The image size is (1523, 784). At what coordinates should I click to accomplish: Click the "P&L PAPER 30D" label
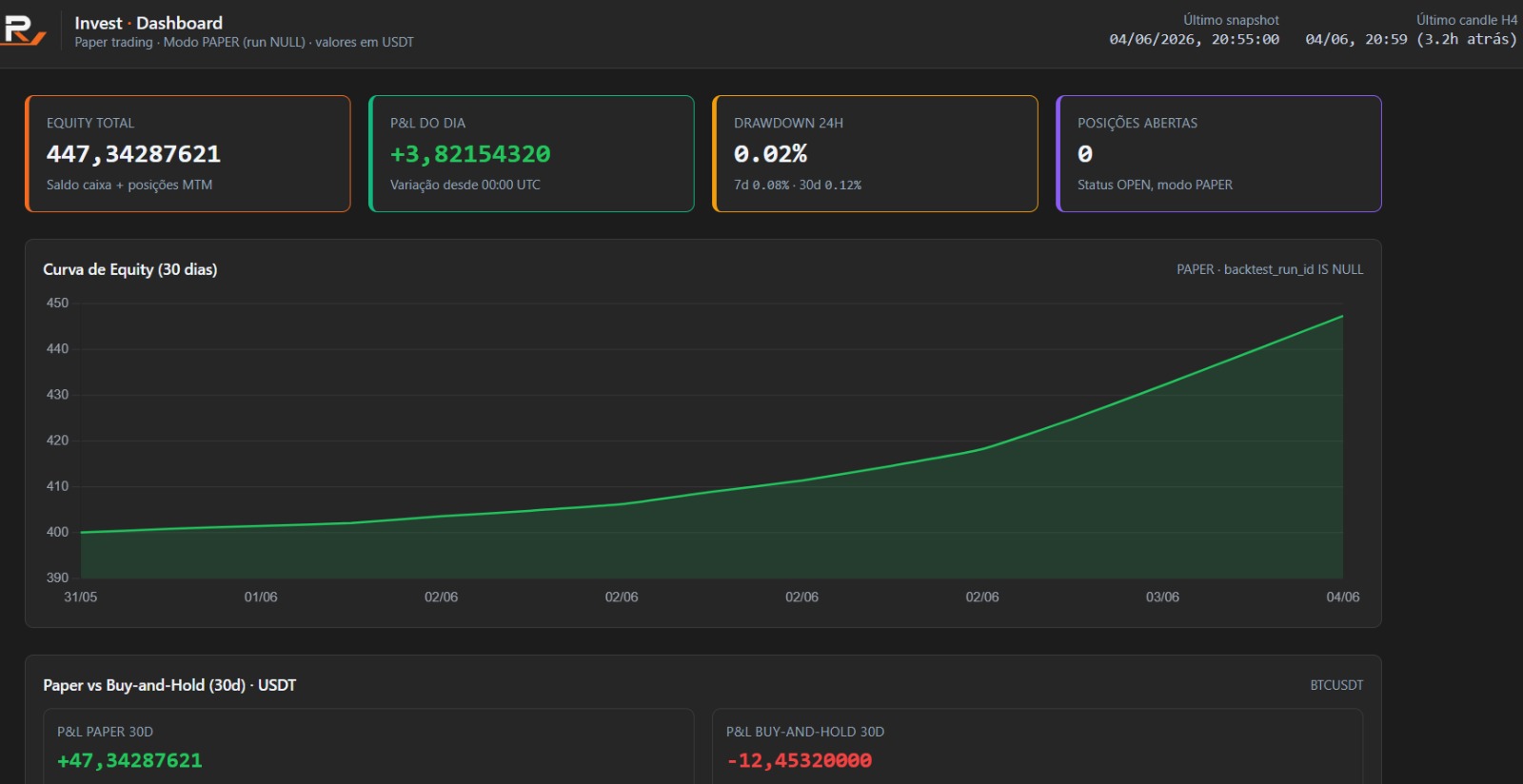pyautogui.click(x=105, y=732)
